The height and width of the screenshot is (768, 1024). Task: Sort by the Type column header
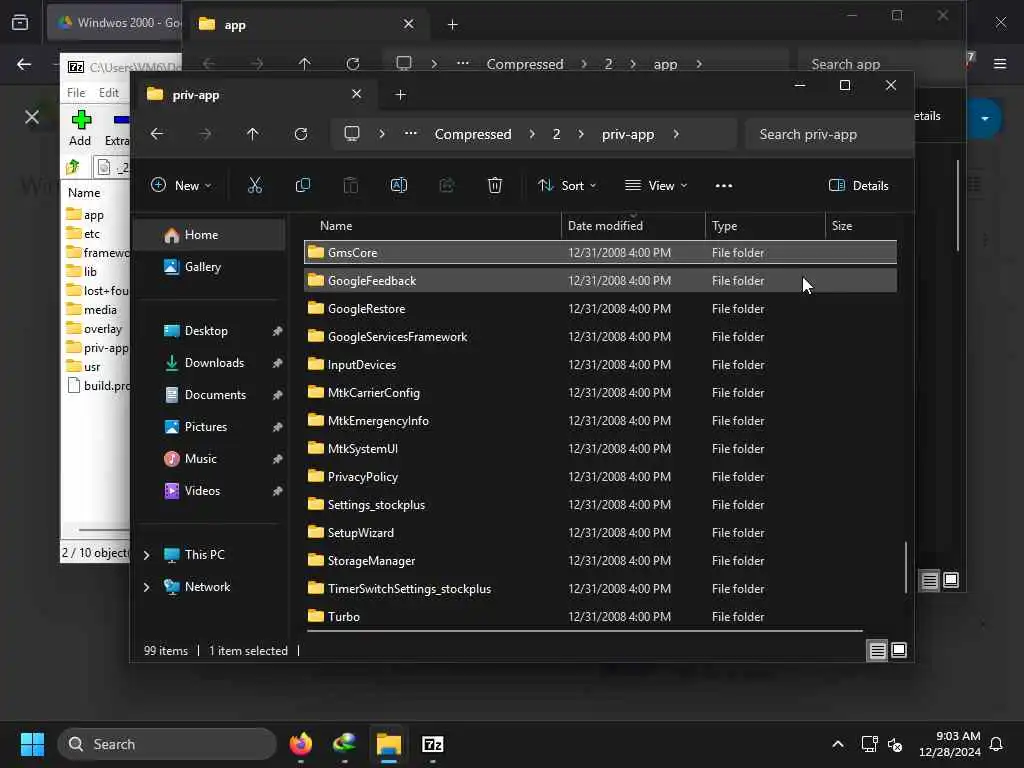click(x=765, y=225)
